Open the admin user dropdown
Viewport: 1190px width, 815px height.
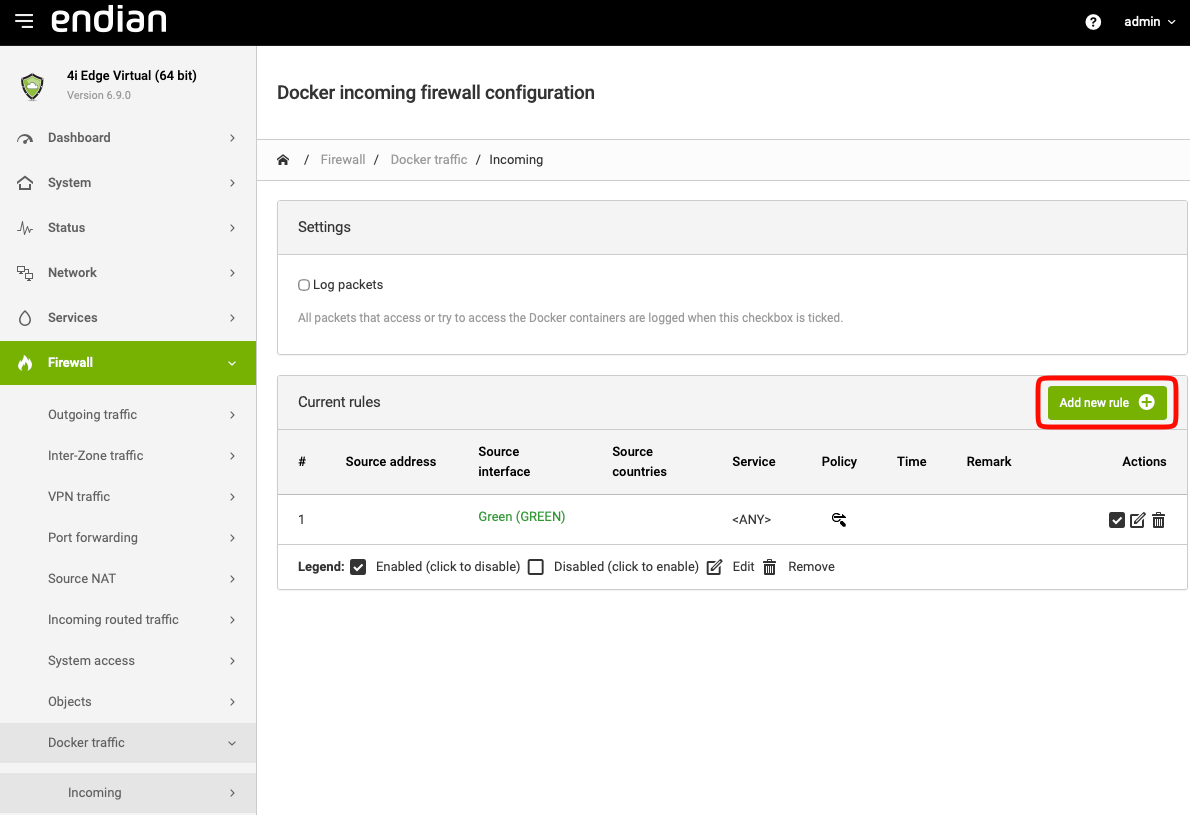point(1149,22)
